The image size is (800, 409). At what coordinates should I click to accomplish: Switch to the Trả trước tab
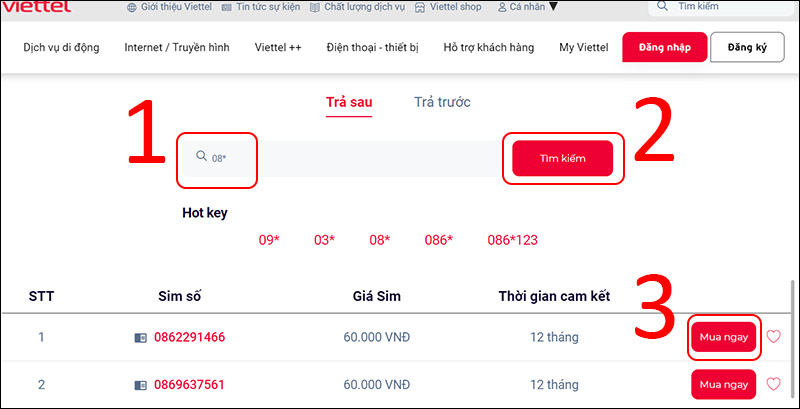(442, 102)
